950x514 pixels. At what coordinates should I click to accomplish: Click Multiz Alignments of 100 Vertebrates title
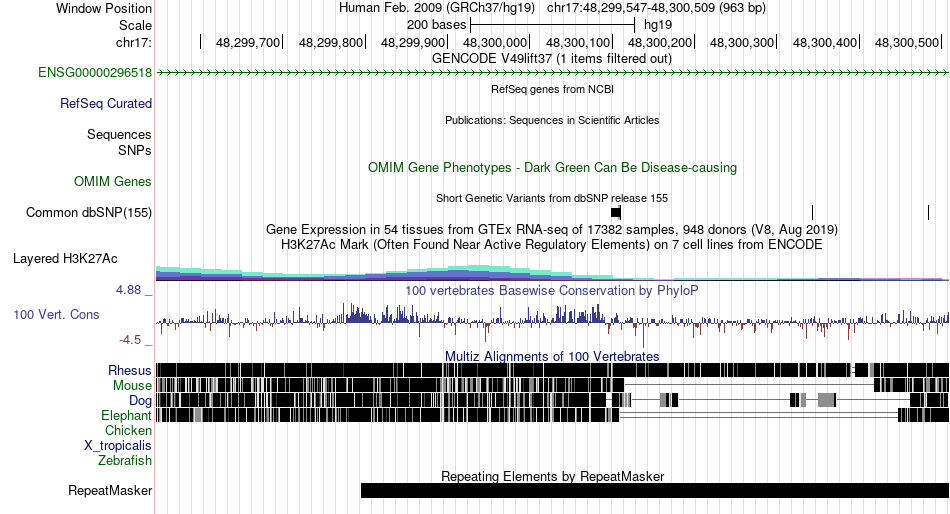(552, 356)
